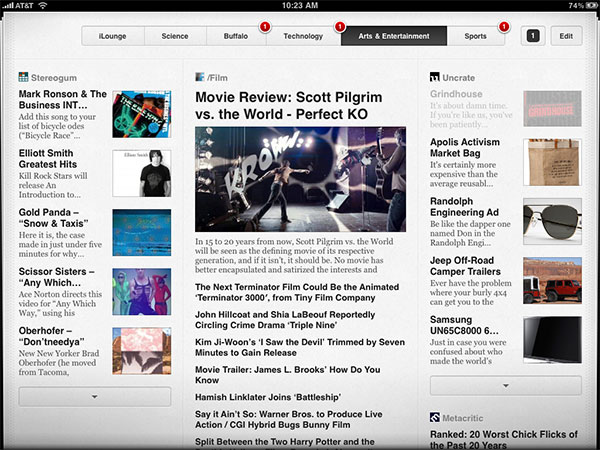
Task: Open the Warner Bros. Bugs Bunny film story
Action: point(289,419)
